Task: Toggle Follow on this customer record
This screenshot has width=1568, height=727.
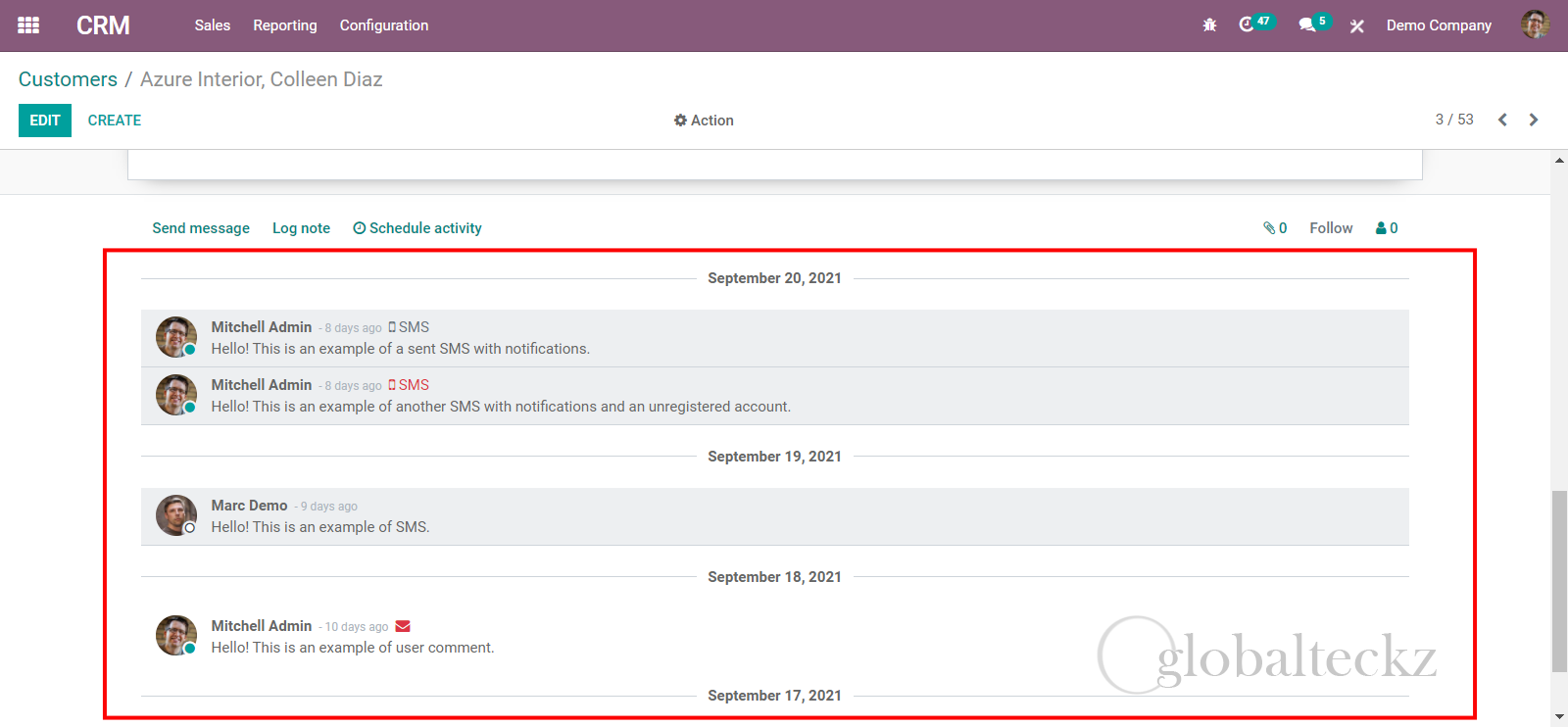Action: coord(1331,228)
